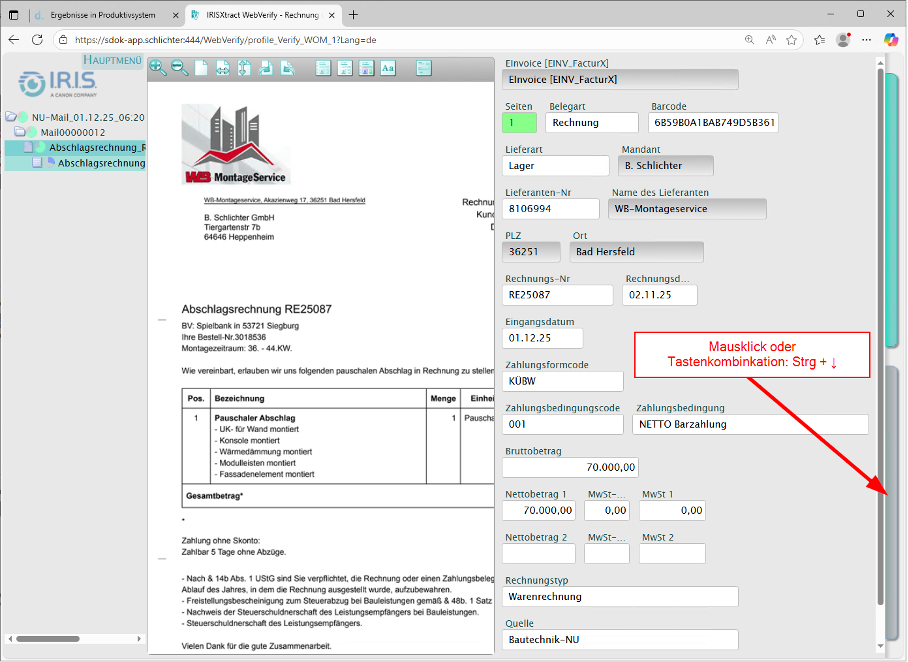Refresh the browser page
This screenshot has height=662, width=908.
click(x=37, y=39)
